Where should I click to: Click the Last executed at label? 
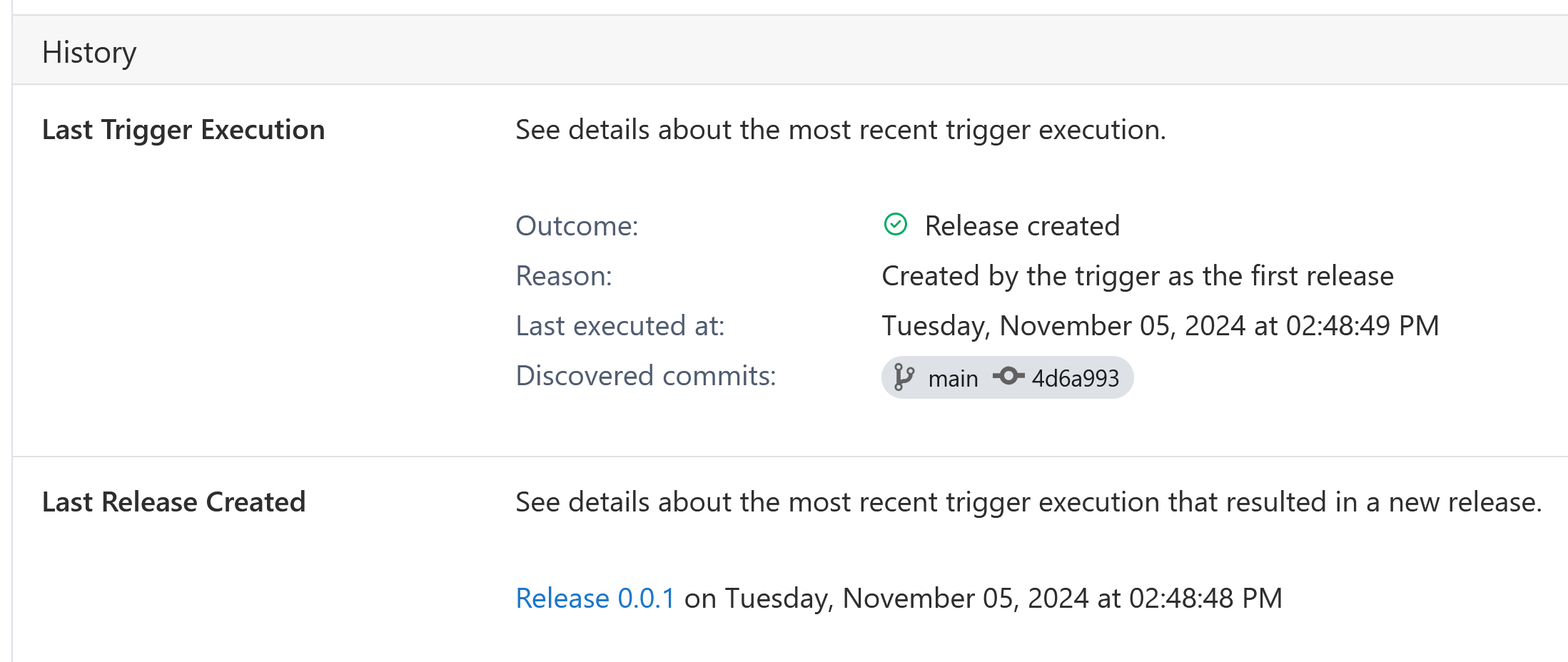tap(620, 325)
